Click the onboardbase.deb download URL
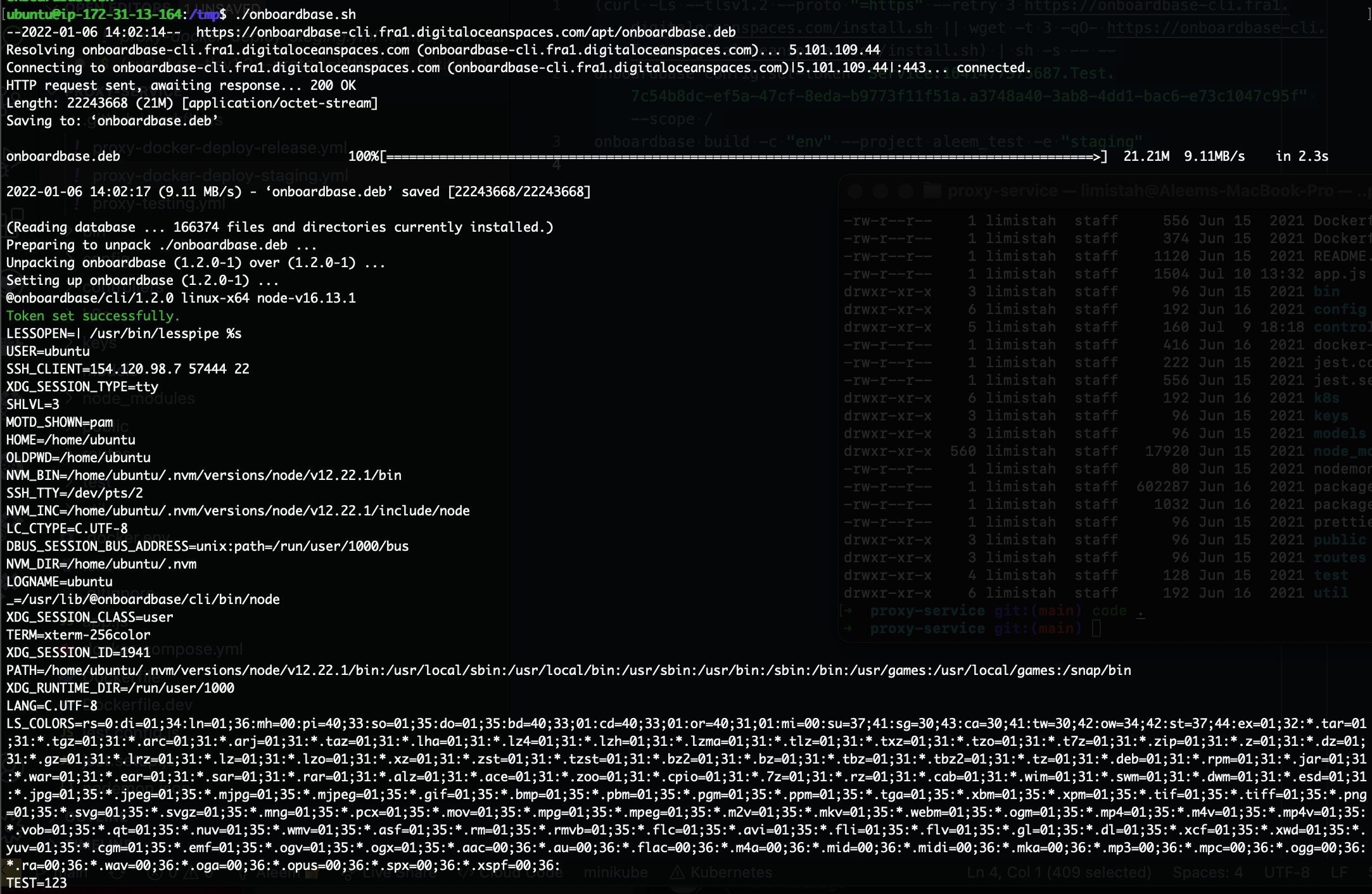Image resolution: width=1372 pixels, height=894 pixels. (x=466, y=32)
